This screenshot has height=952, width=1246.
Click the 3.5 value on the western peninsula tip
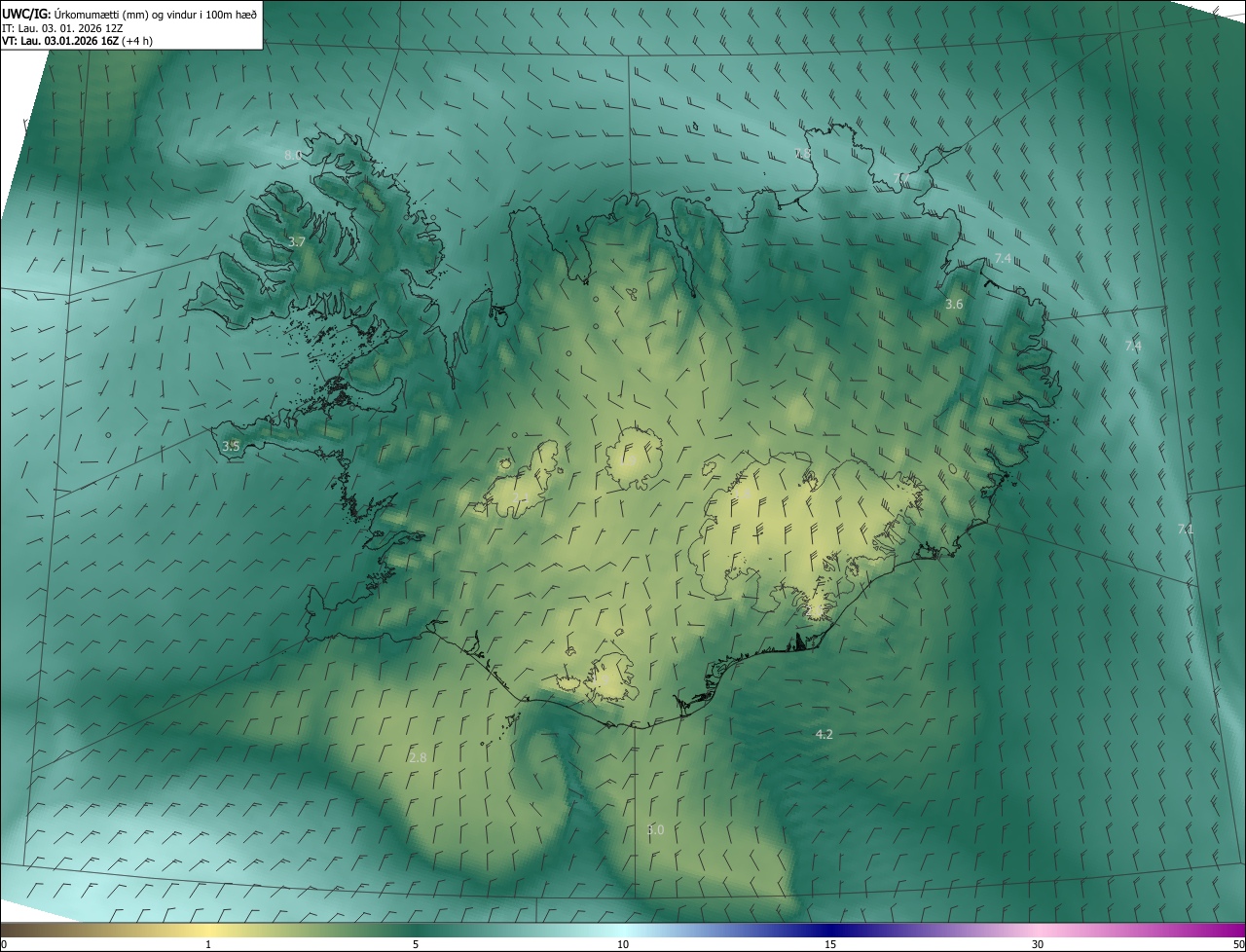231,446
